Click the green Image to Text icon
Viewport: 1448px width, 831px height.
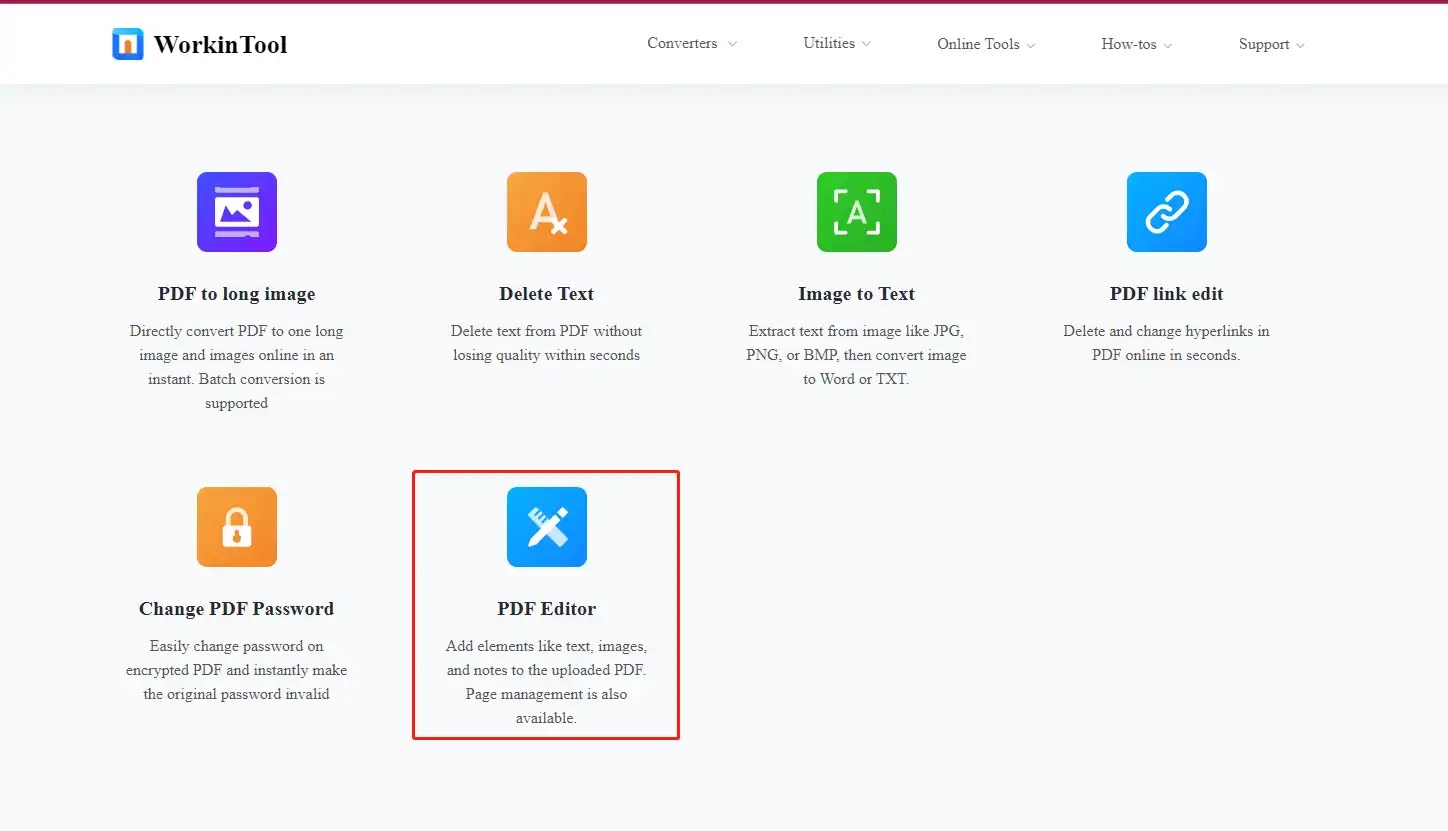pyautogui.click(x=856, y=211)
